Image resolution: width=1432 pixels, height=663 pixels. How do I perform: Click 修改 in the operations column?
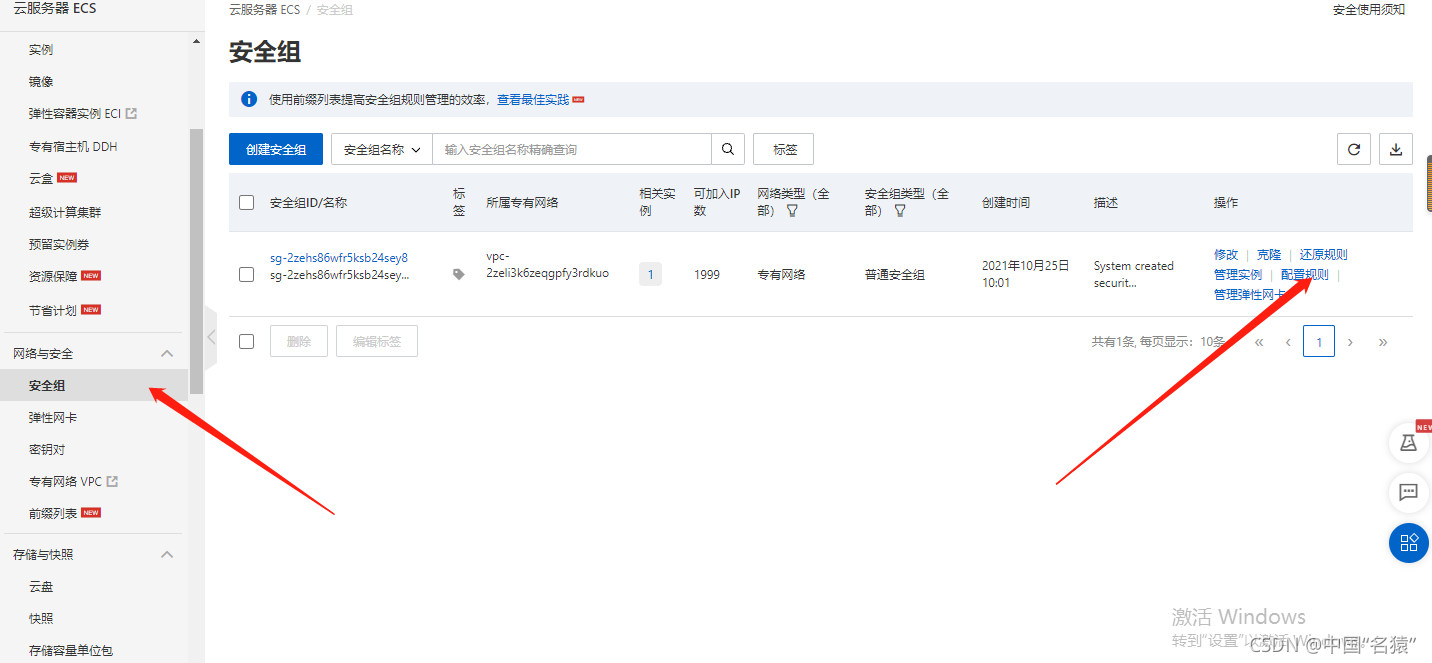click(x=1226, y=254)
